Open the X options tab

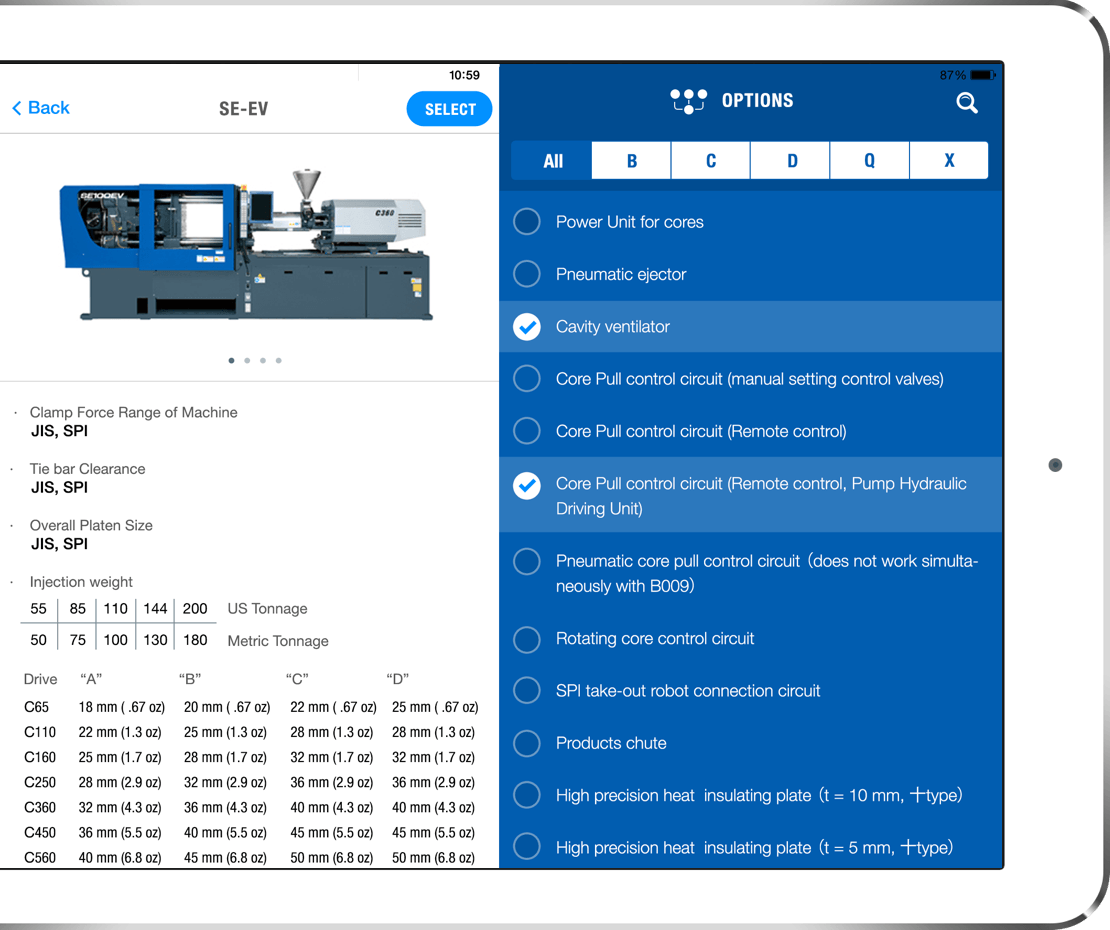949,161
